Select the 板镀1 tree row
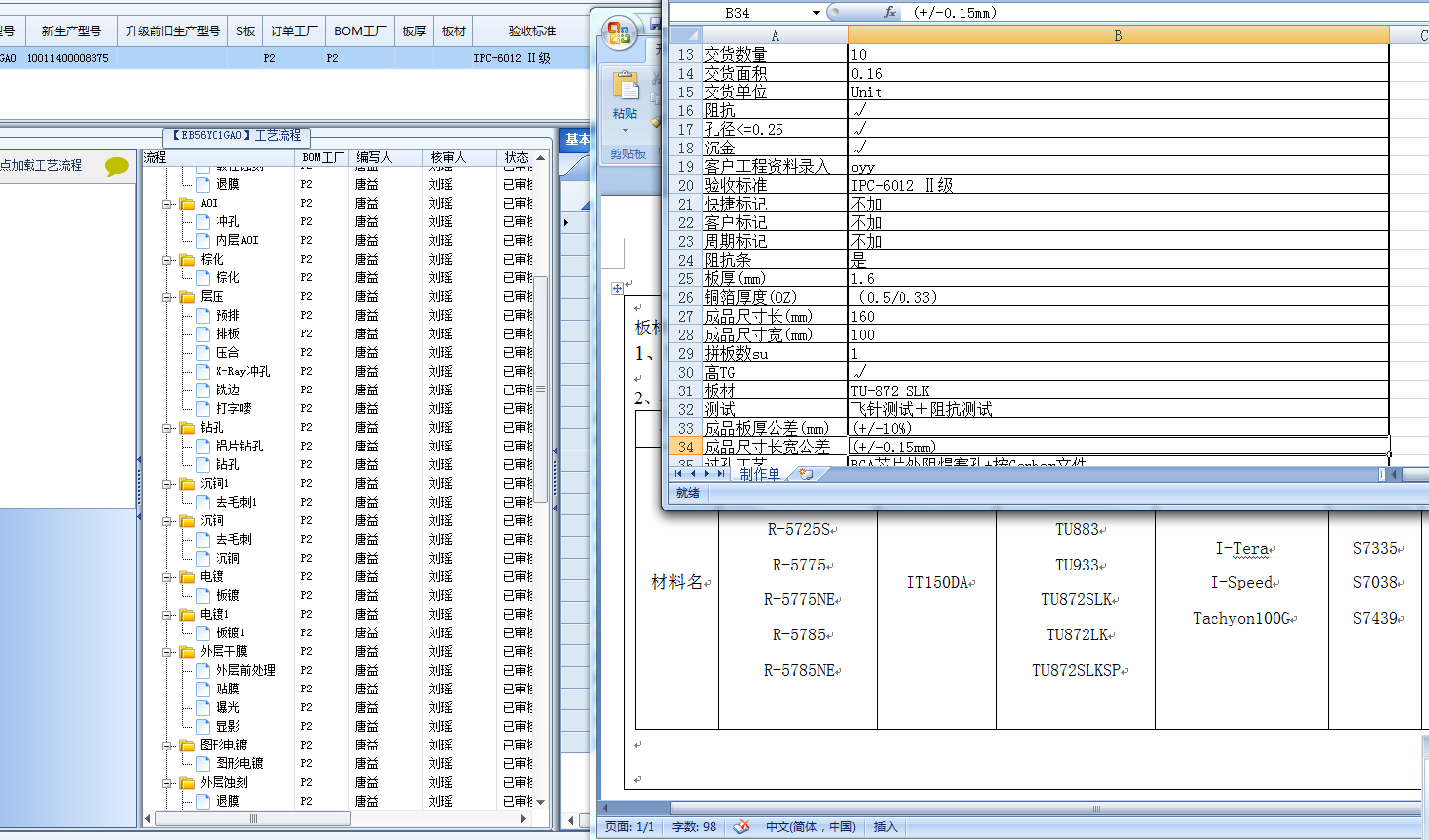1429x840 pixels. pyautogui.click(x=338, y=633)
